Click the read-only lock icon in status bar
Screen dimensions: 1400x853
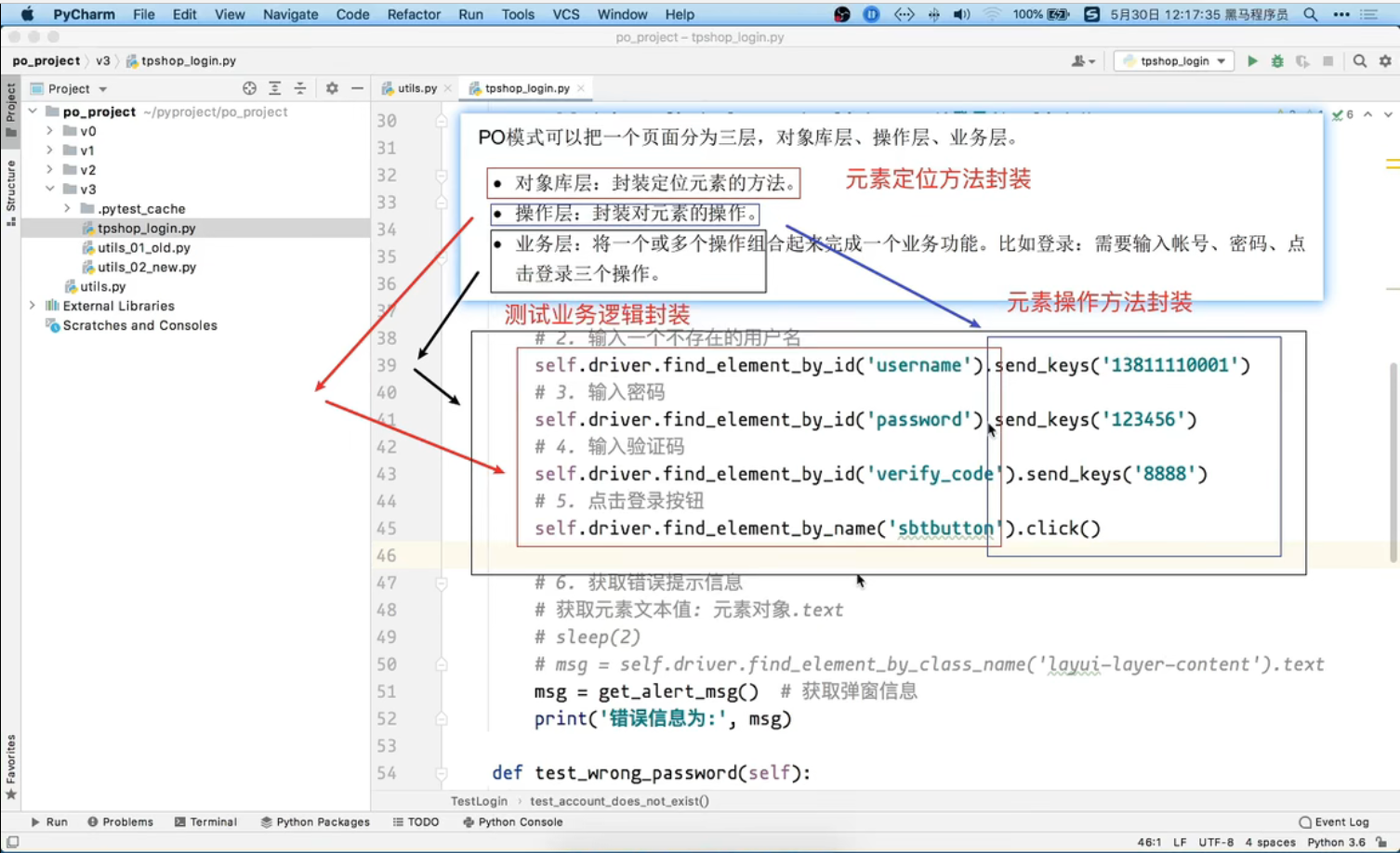pos(1382,842)
